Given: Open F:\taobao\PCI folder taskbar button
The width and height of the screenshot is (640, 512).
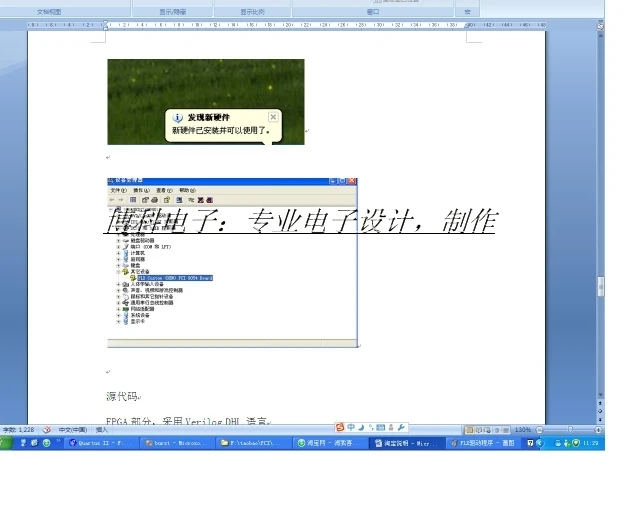Looking at the screenshot, I should 254,443.
